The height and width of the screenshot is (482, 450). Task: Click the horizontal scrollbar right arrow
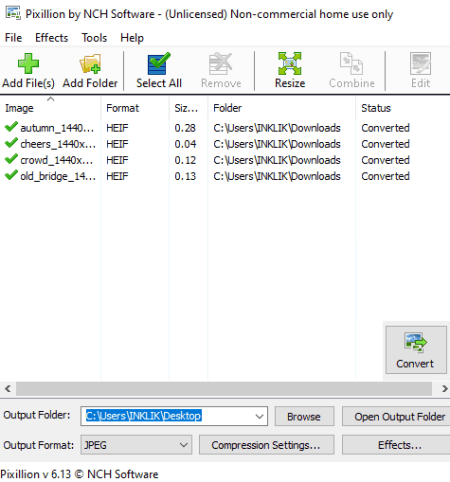tap(444, 389)
